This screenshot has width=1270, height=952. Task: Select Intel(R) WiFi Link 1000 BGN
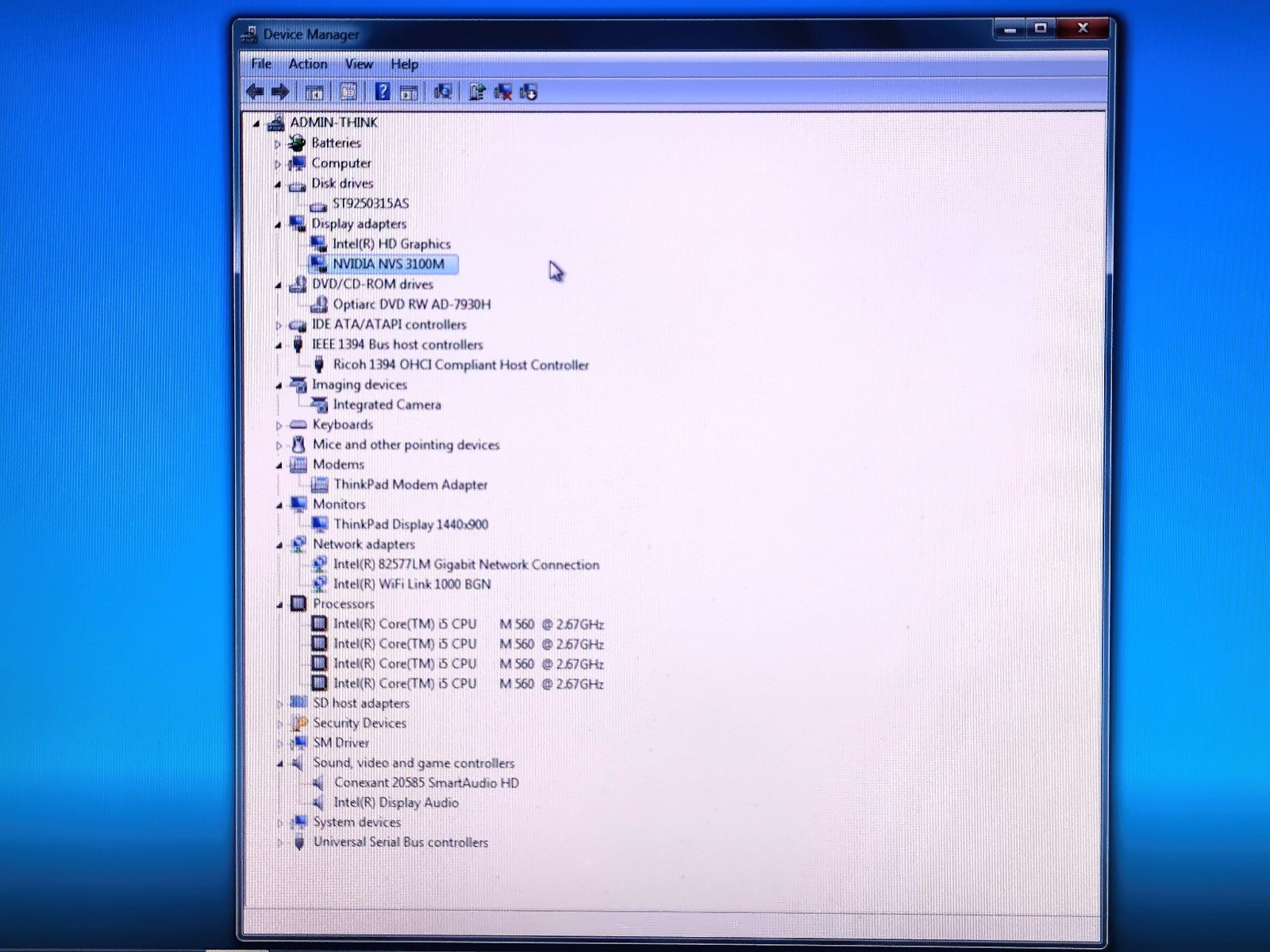pos(412,585)
